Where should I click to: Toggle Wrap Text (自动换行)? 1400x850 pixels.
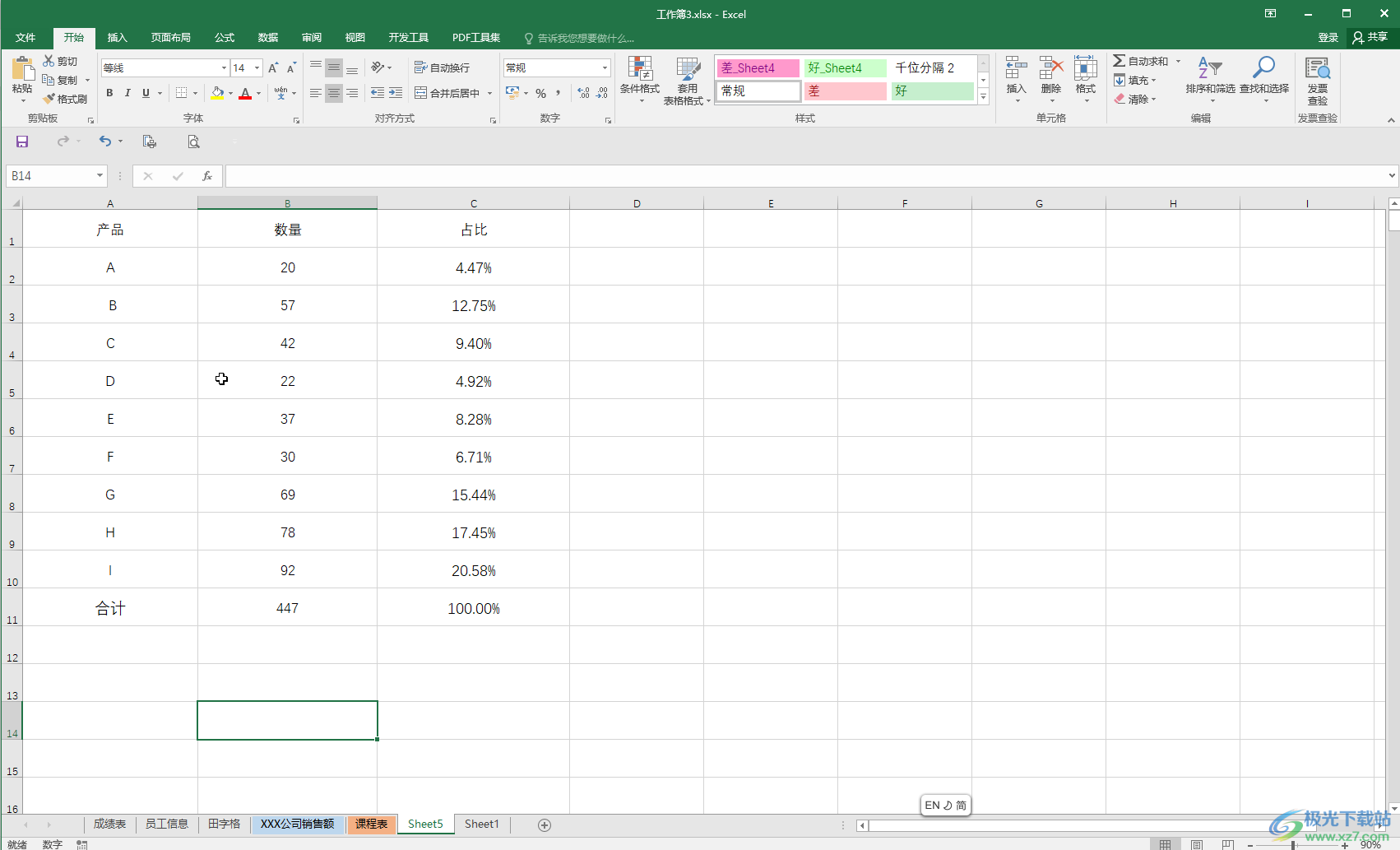coord(443,67)
